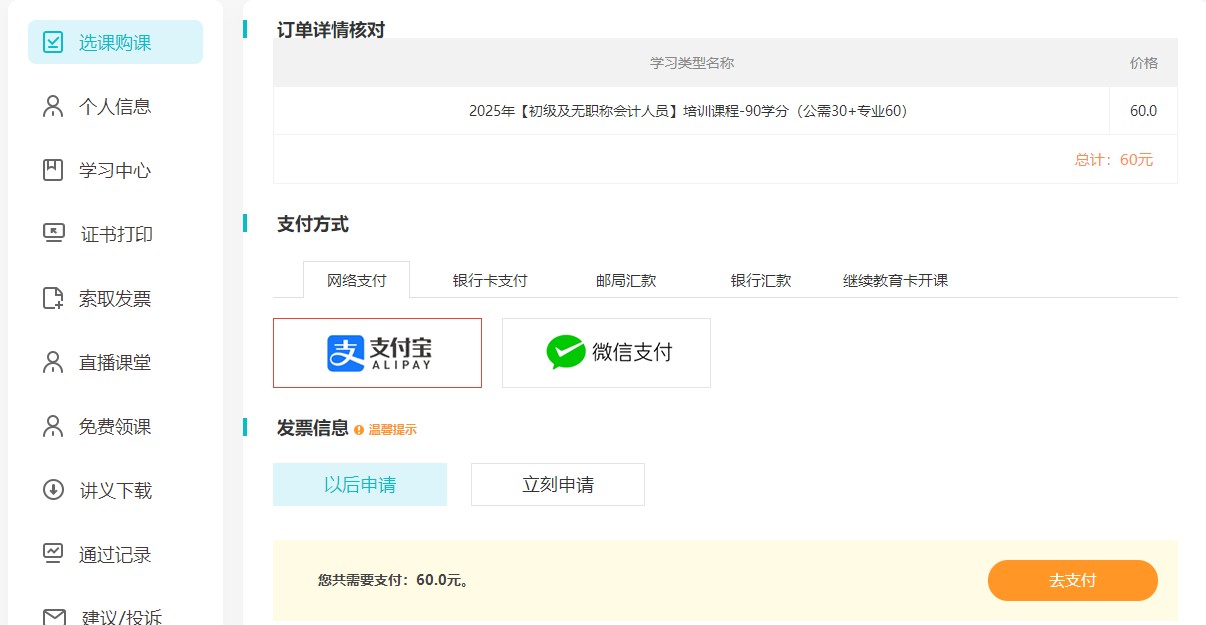Switch invoice option to 立刻申请
Image resolution: width=1206 pixels, height=625 pixels.
click(x=557, y=484)
